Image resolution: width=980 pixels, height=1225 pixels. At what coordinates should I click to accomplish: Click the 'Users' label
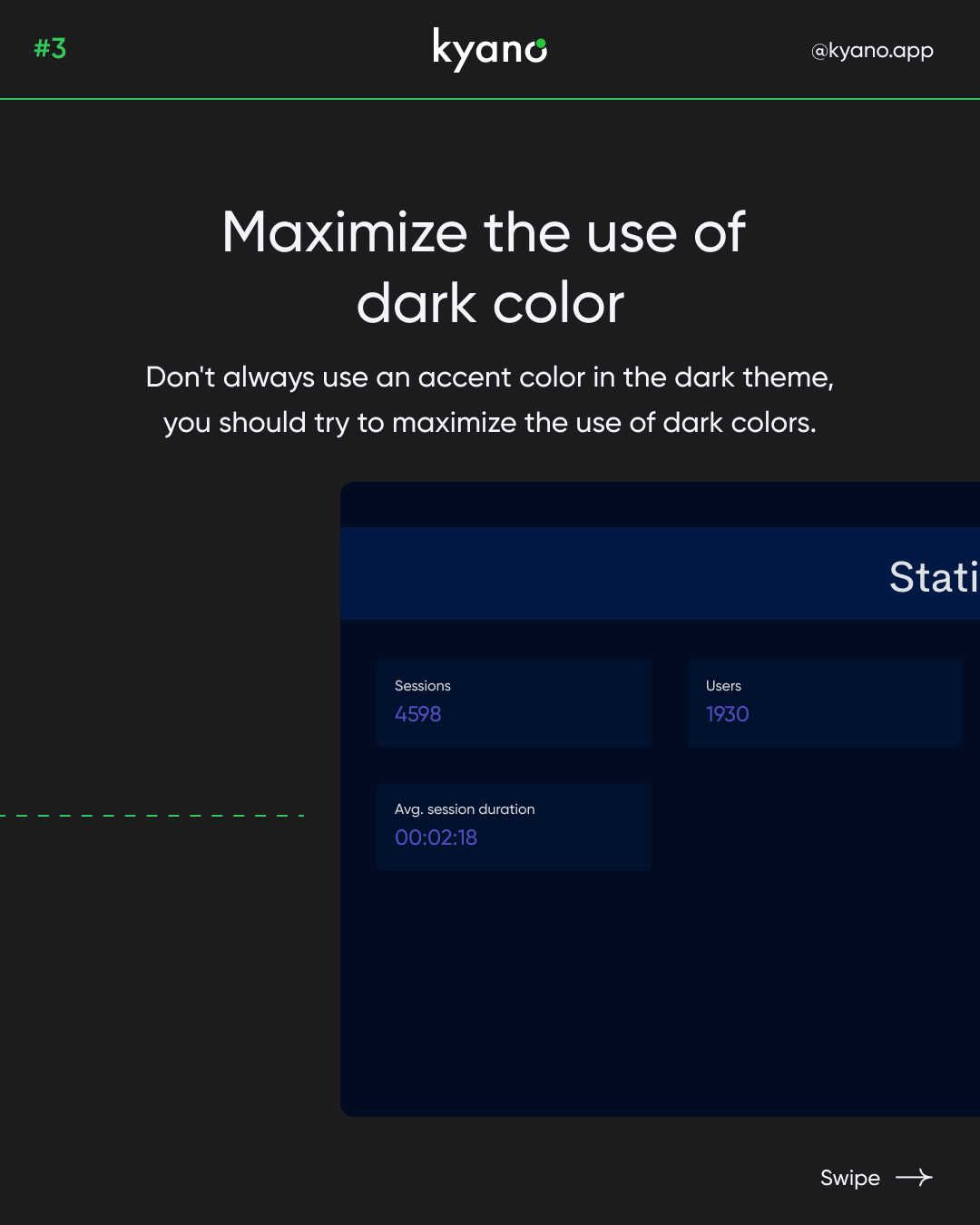click(x=724, y=686)
